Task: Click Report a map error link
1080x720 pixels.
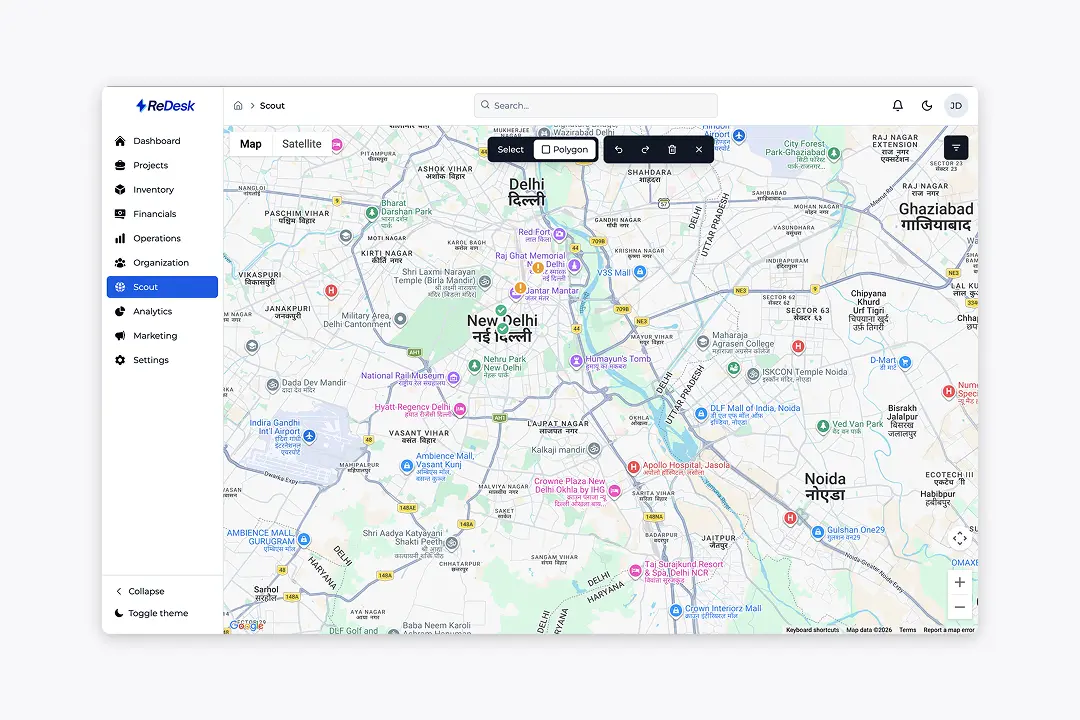Action: (949, 630)
